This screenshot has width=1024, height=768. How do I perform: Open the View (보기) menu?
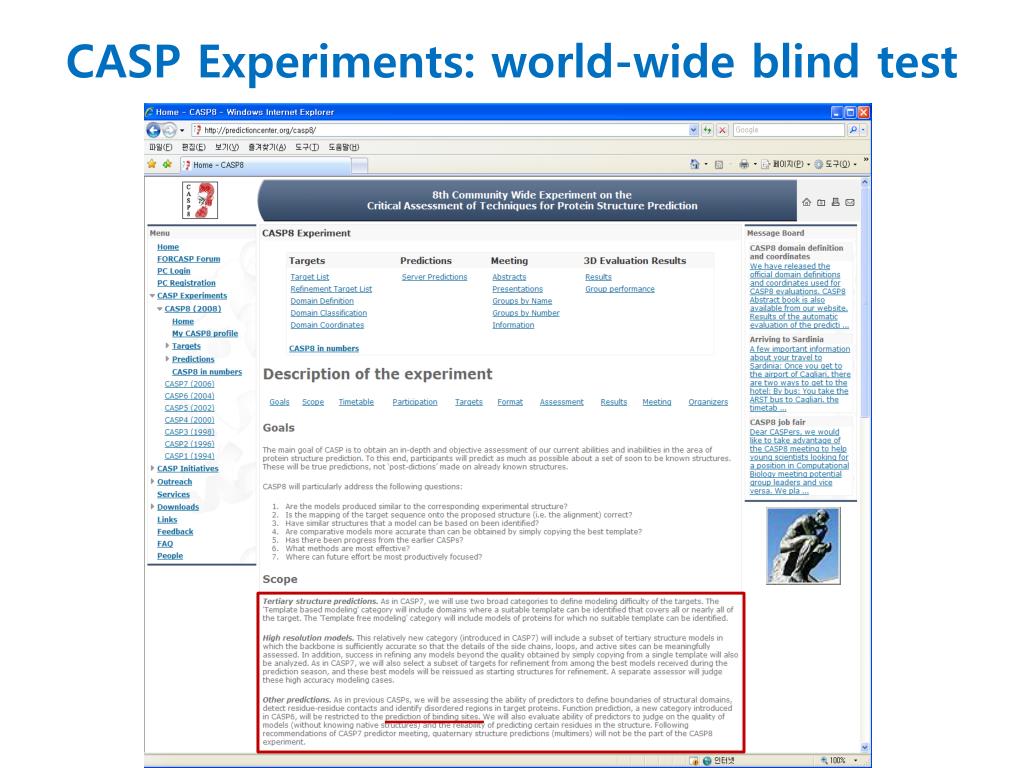pos(227,147)
